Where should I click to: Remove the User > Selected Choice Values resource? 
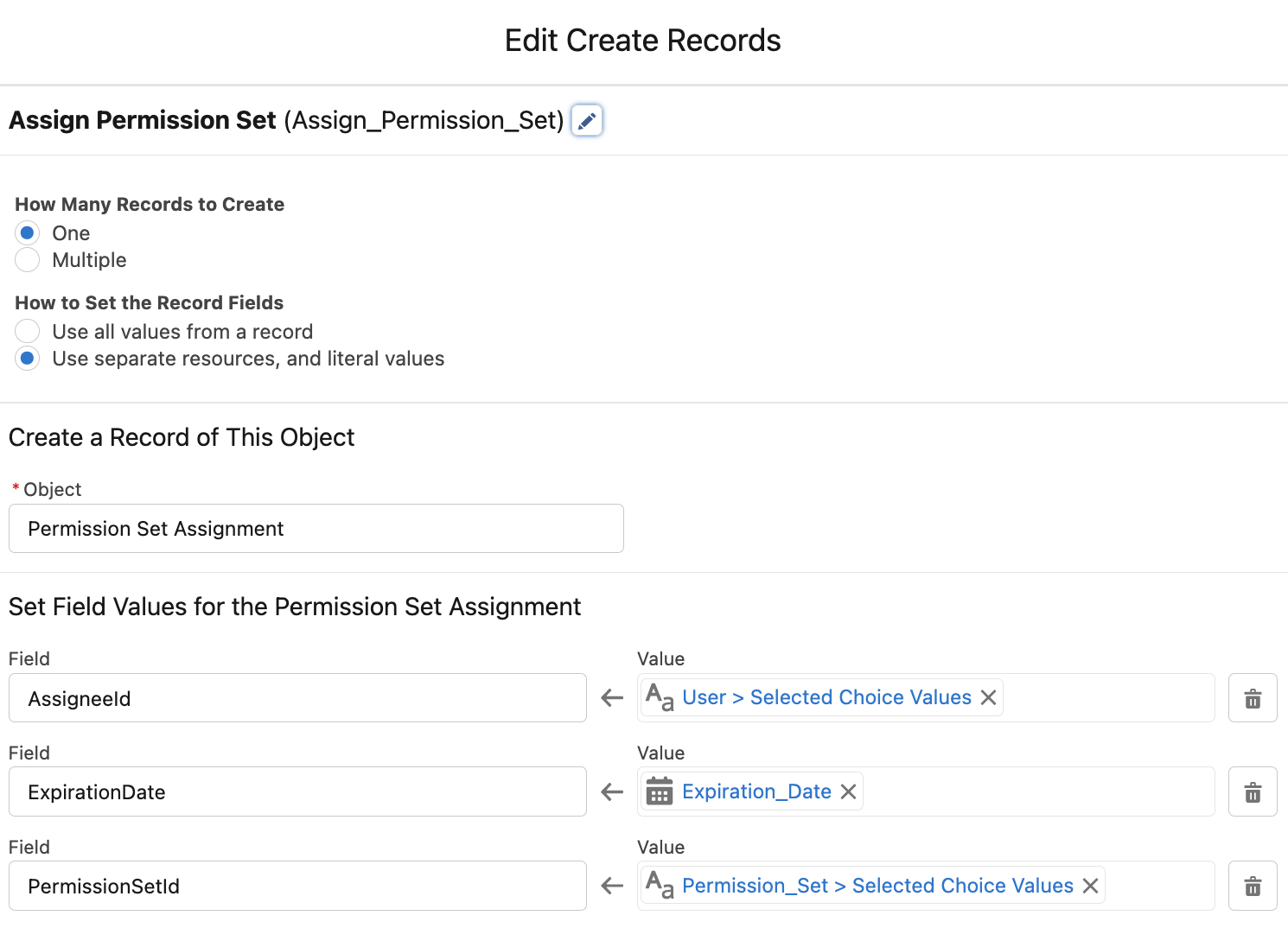[988, 696]
